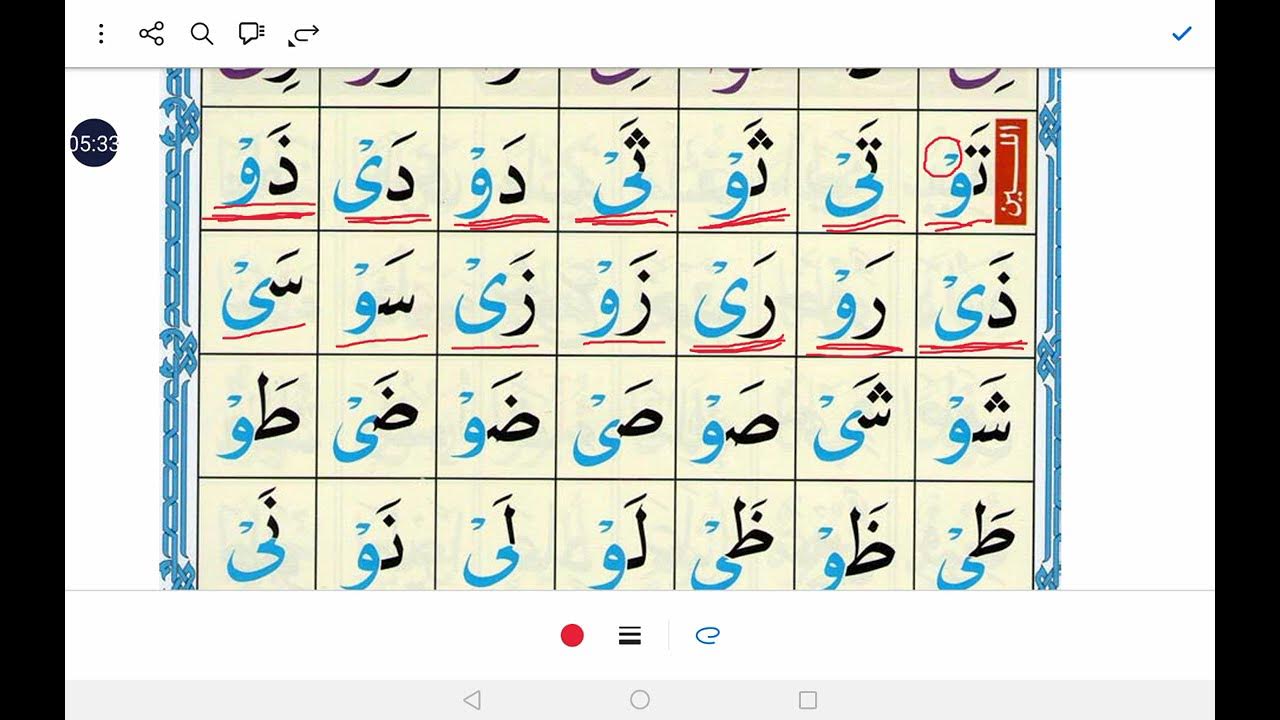Tap the undo/redo arrow icon

304,34
